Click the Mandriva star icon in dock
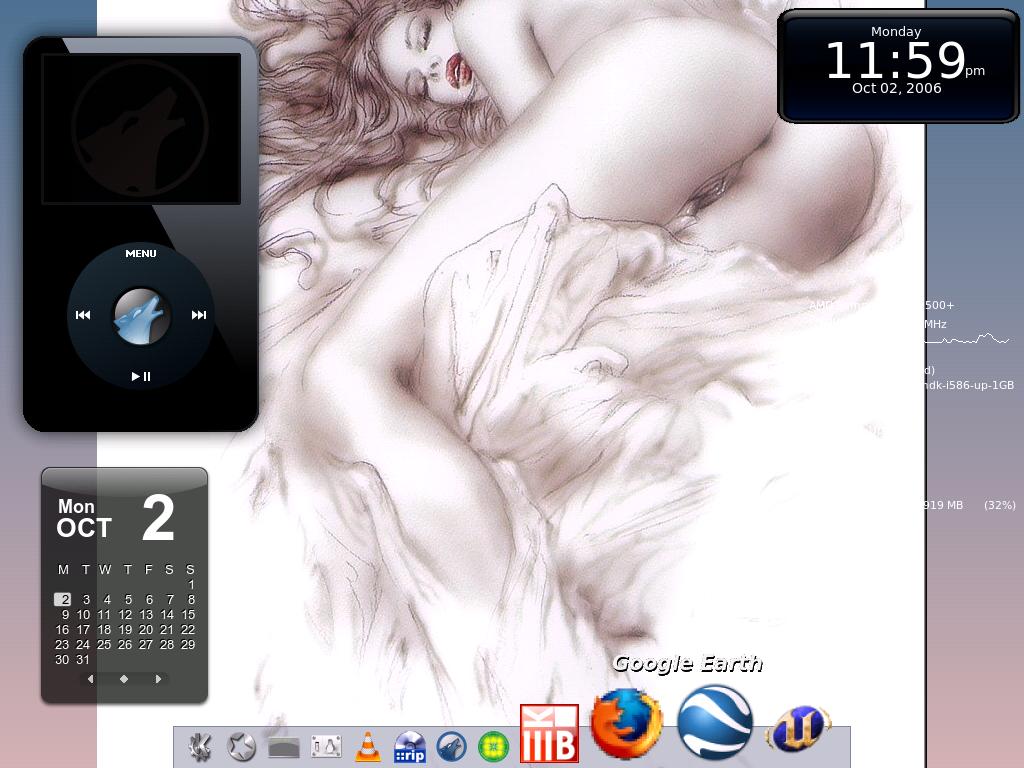 click(x=241, y=746)
